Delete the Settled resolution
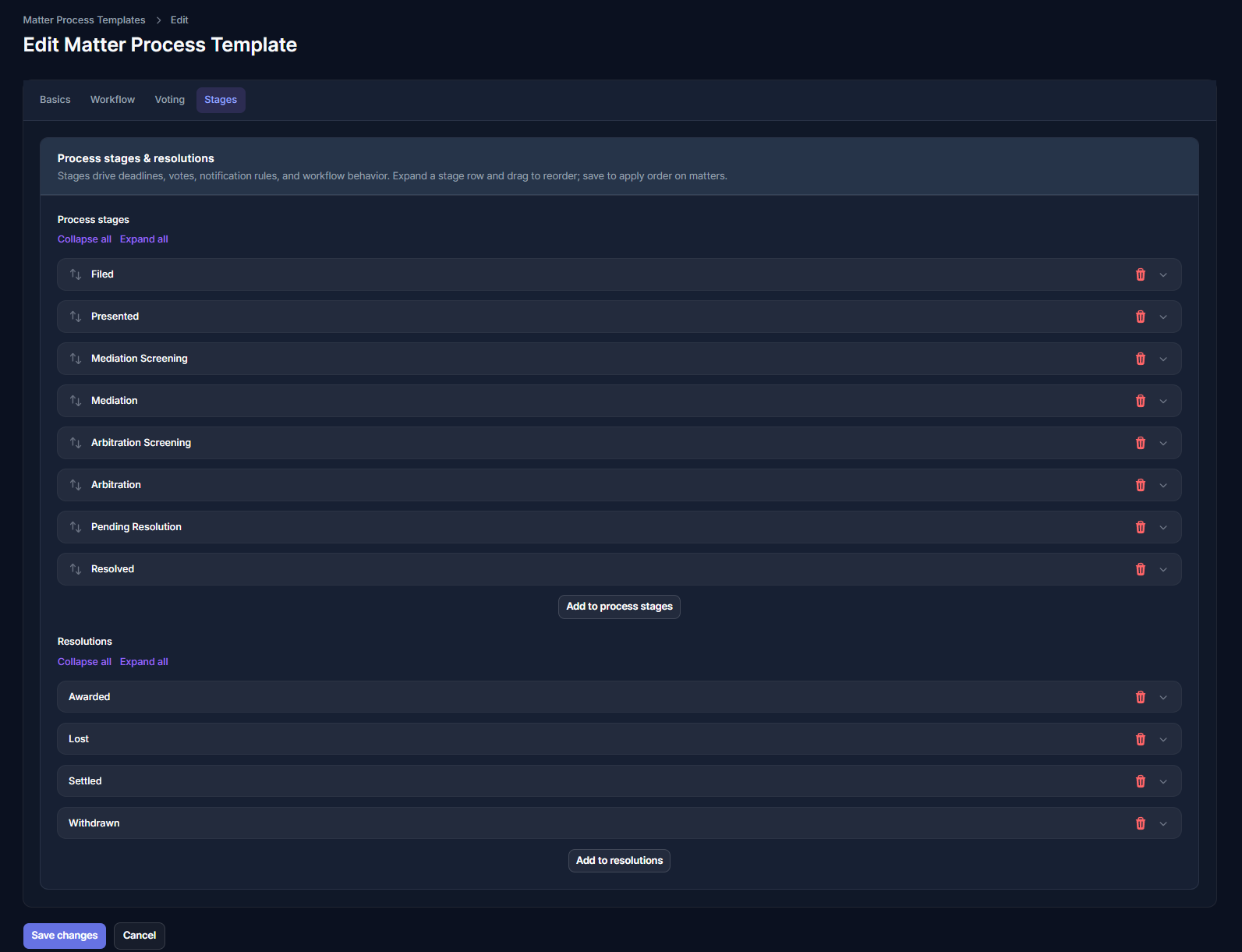Screen dimensions: 1242x952 1141,781
